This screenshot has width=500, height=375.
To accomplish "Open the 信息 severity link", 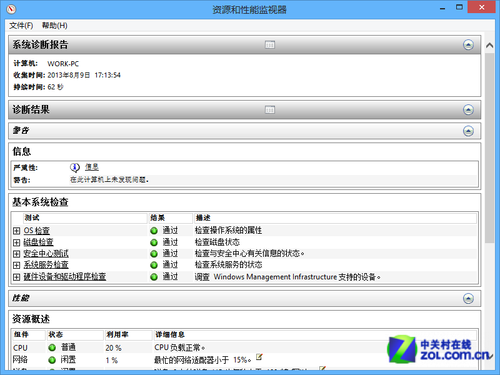I will click(92, 167).
